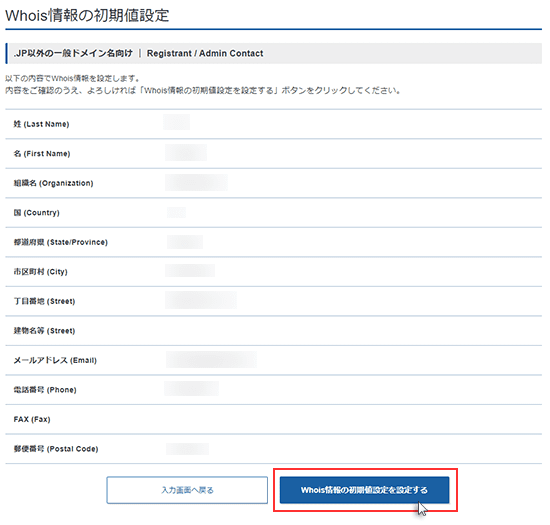Click the instruction line starting 内容をご確認のうえ

[x=203, y=90]
